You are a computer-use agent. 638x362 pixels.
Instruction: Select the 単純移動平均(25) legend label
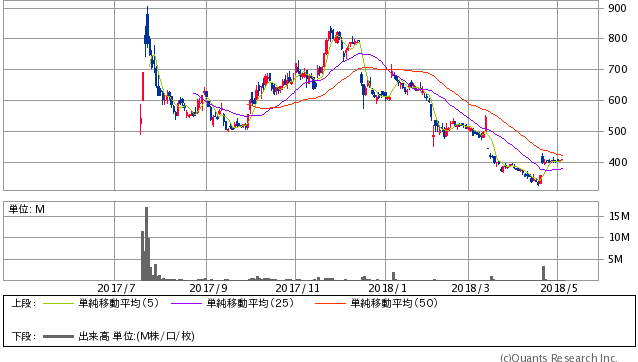[x=250, y=303]
